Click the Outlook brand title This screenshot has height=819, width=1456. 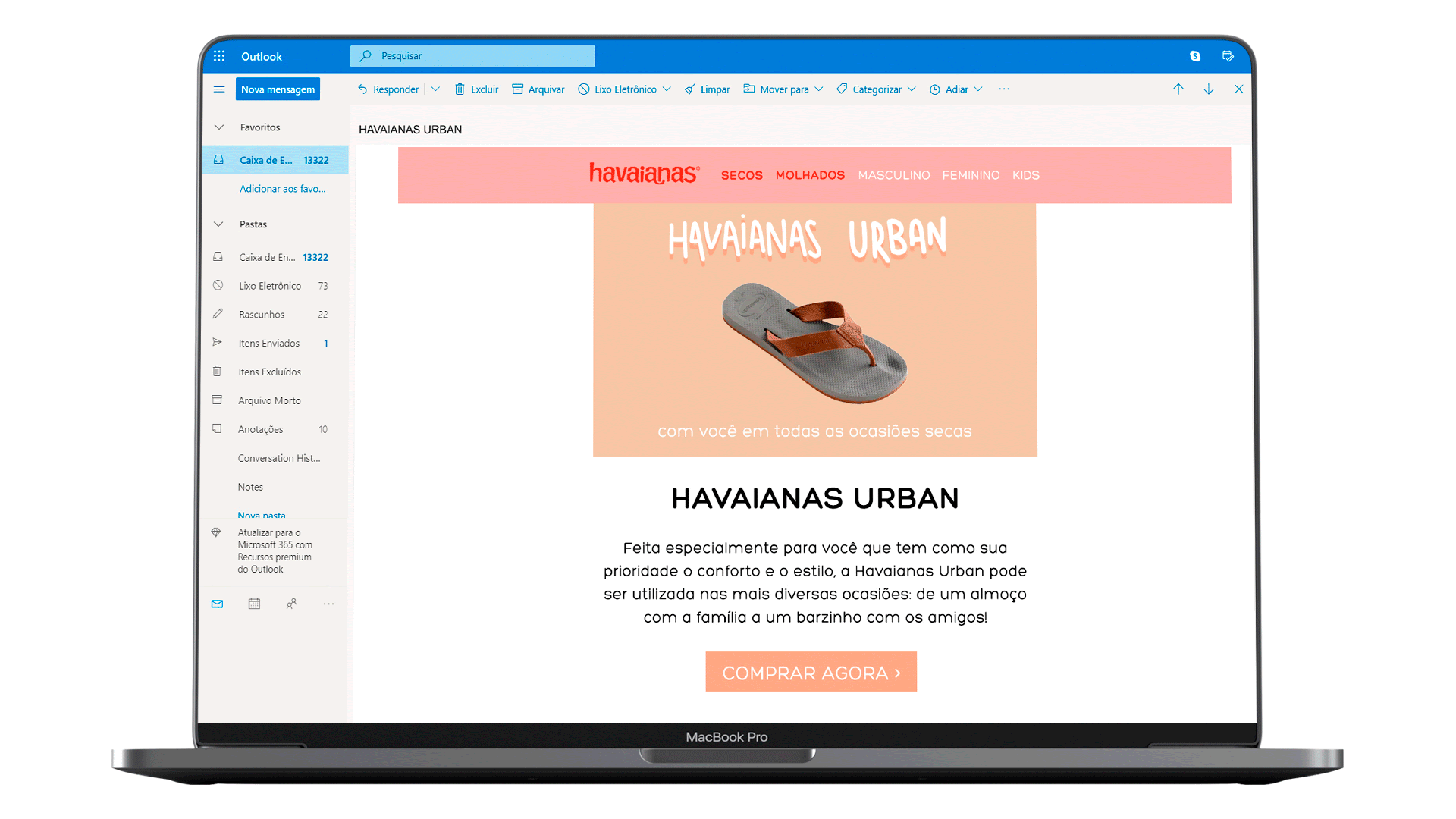(262, 56)
